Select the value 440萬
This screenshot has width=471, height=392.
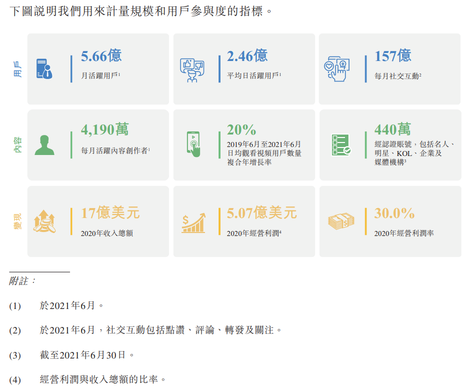(x=393, y=129)
